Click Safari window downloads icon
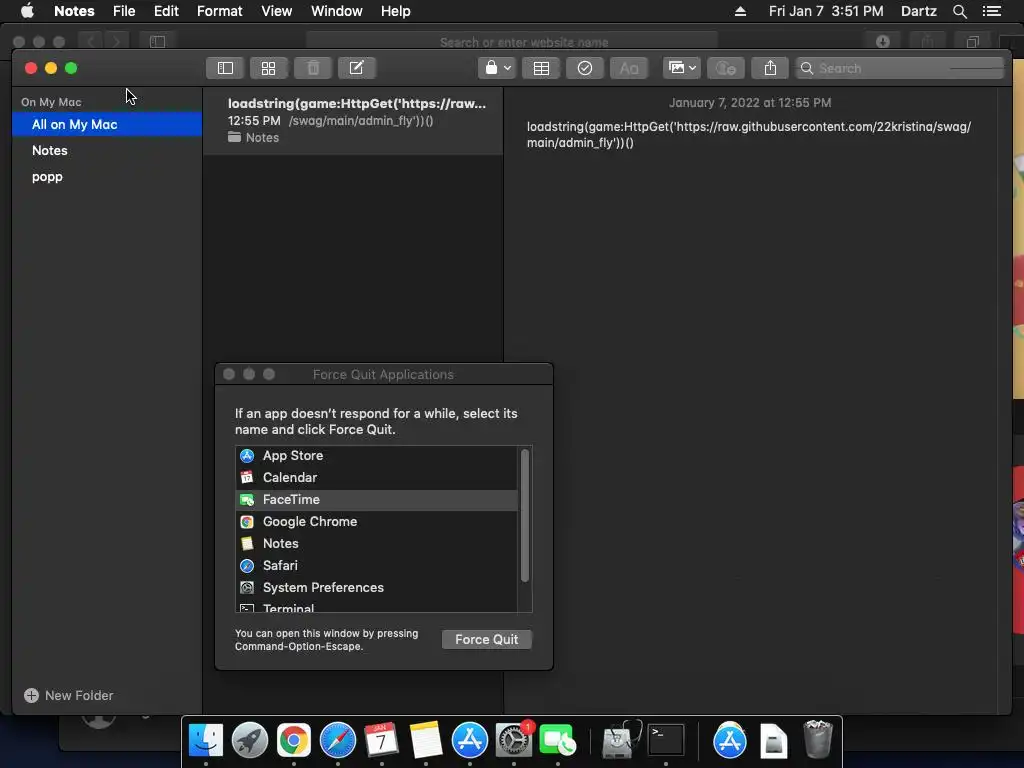The height and width of the screenshot is (768, 1024). (x=883, y=42)
